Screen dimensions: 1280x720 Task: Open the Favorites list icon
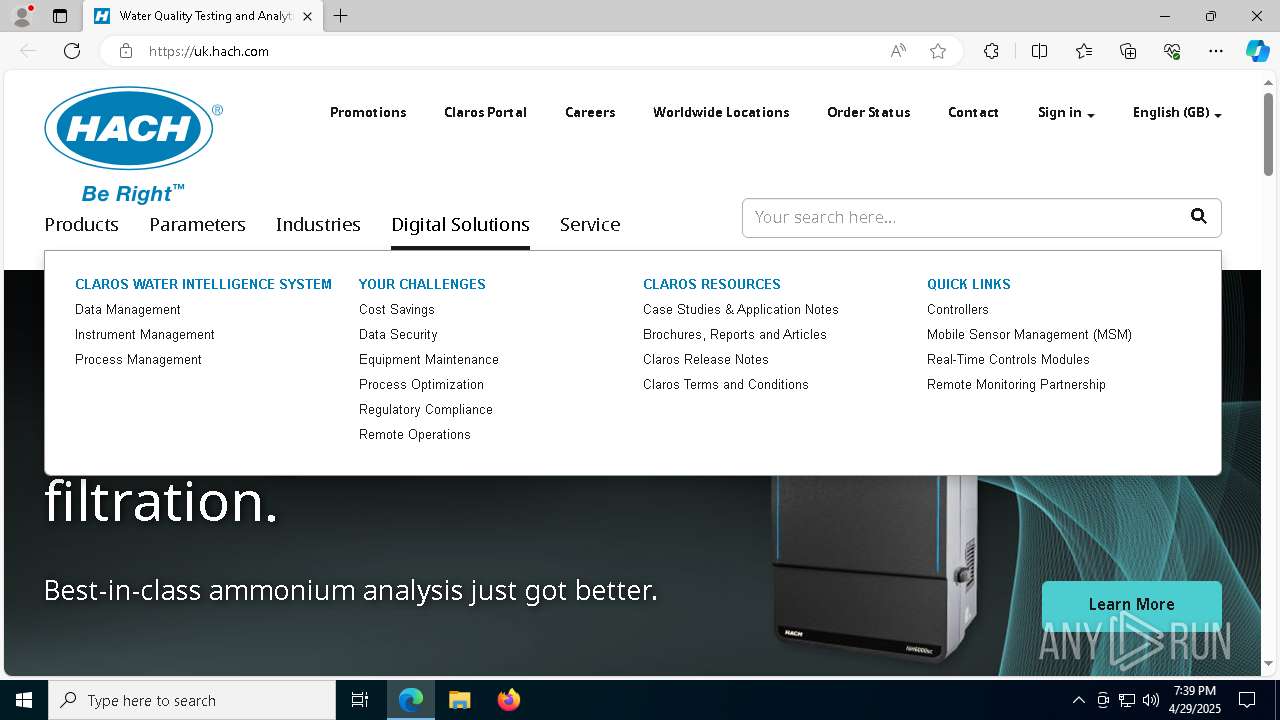(x=1084, y=51)
